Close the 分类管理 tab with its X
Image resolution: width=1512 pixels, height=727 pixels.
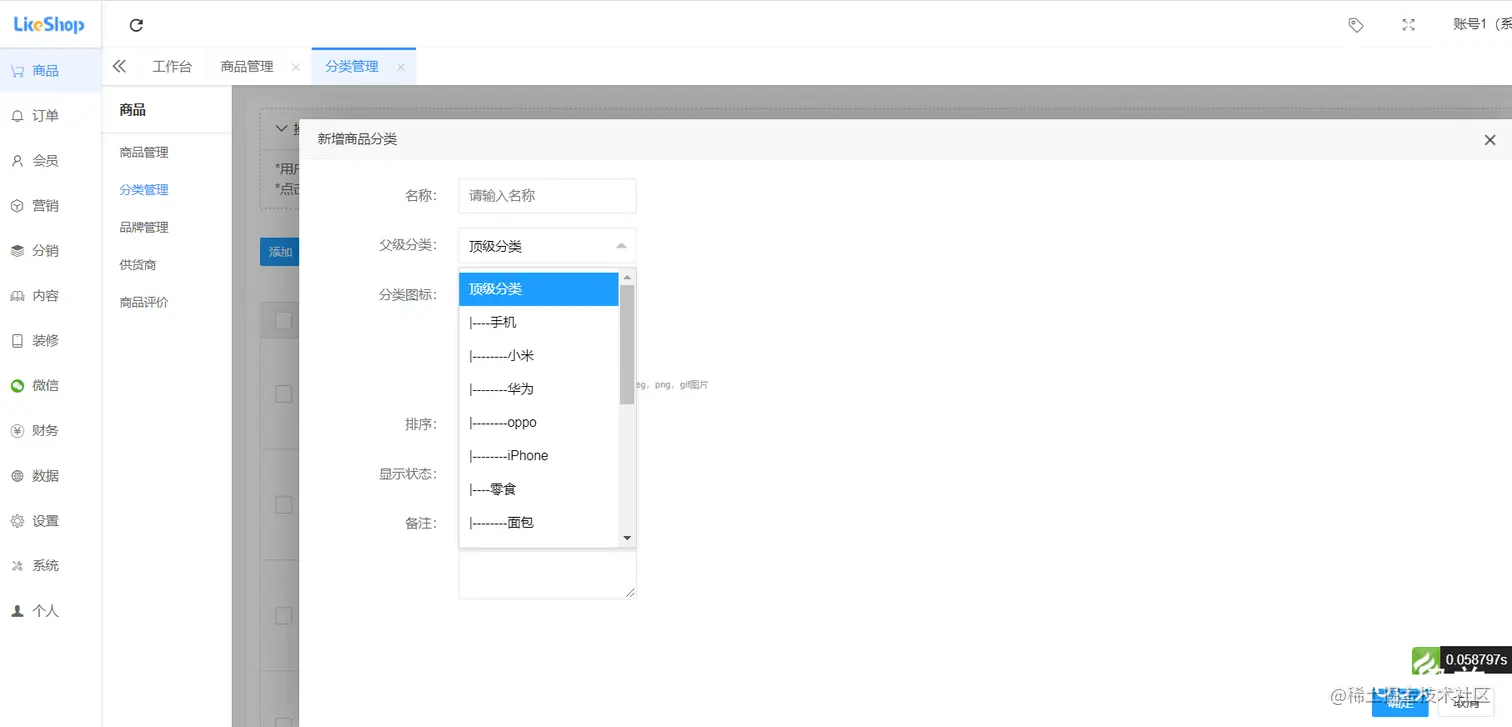click(401, 67)
